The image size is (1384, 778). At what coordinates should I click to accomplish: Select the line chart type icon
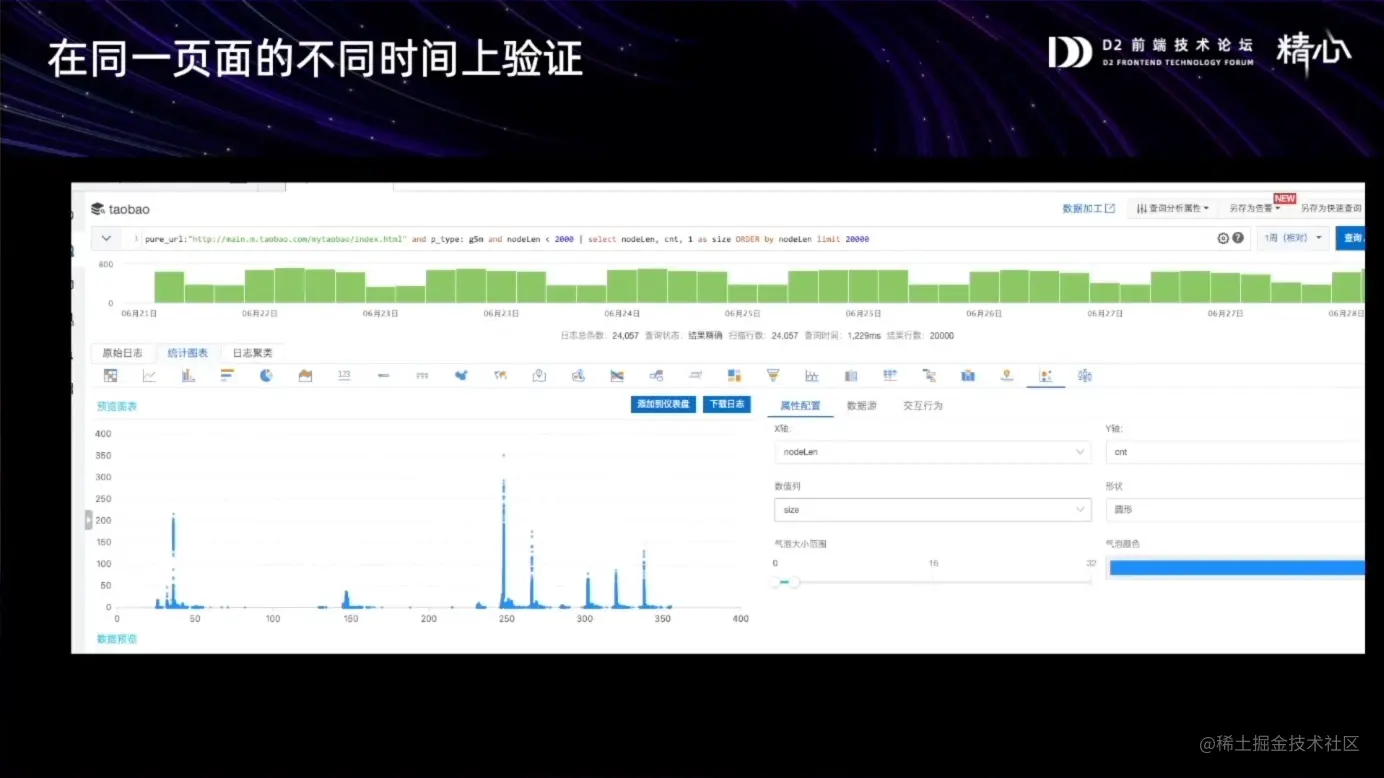(149, 376)
